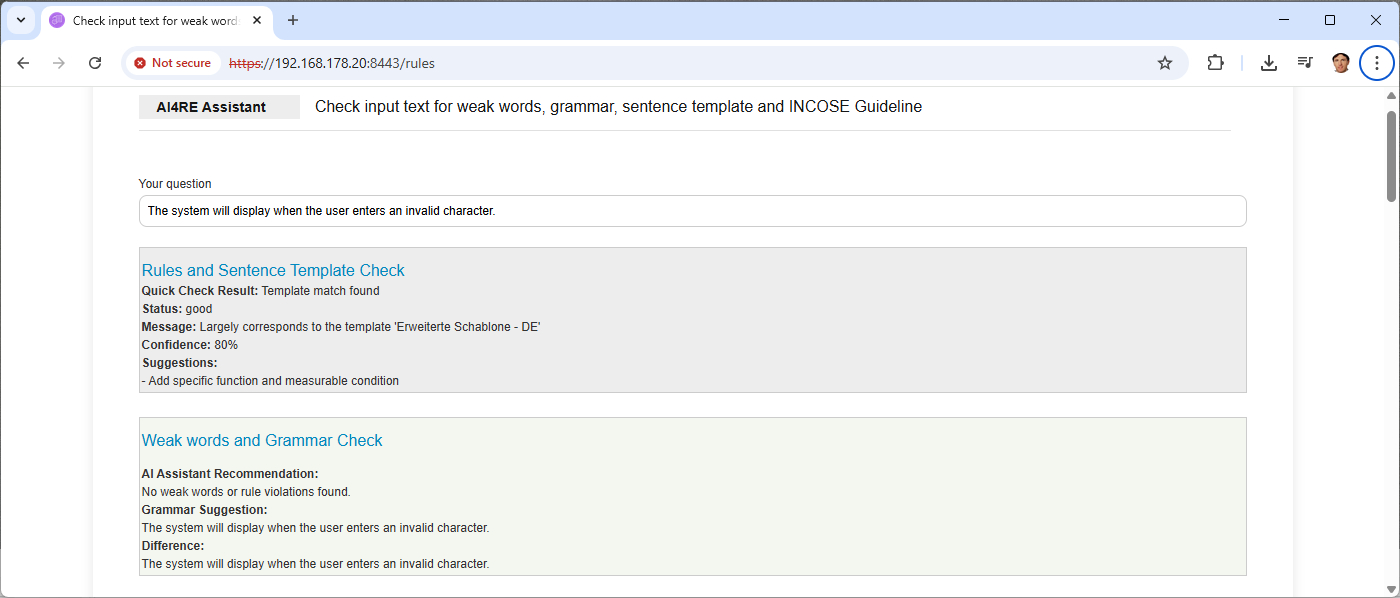Screen dimensions: 1400x598
Task: Click the disabled forward navigation arrow
Action: coord(59,62)
